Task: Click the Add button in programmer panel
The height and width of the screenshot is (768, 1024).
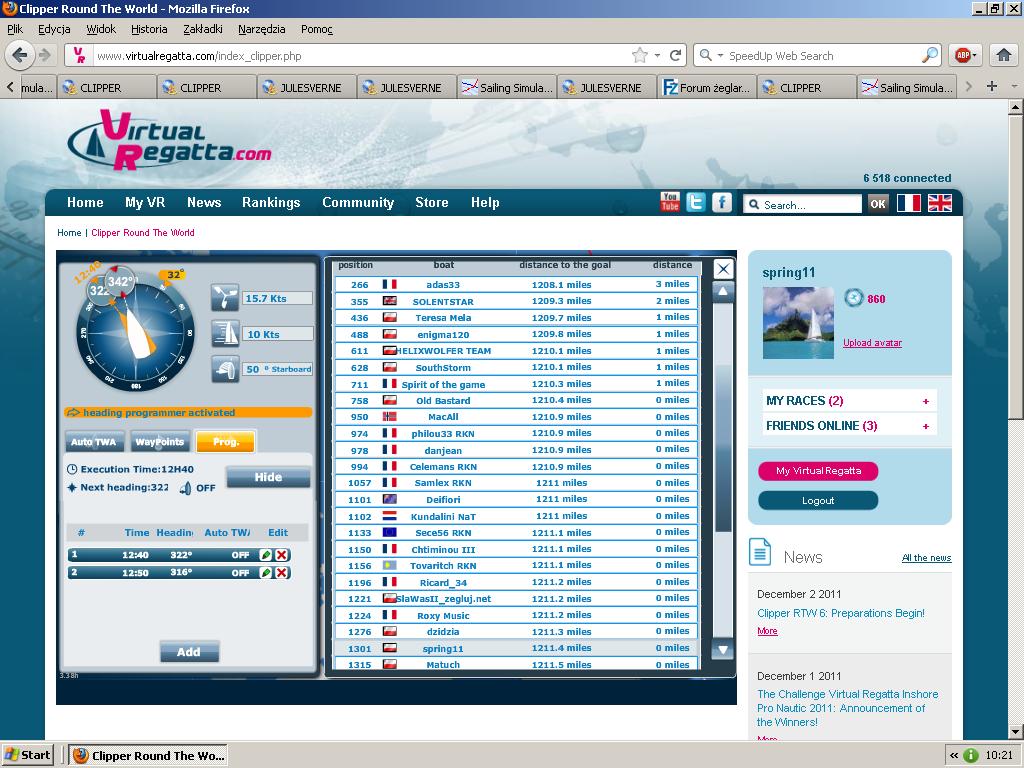Action: [189, 652]
